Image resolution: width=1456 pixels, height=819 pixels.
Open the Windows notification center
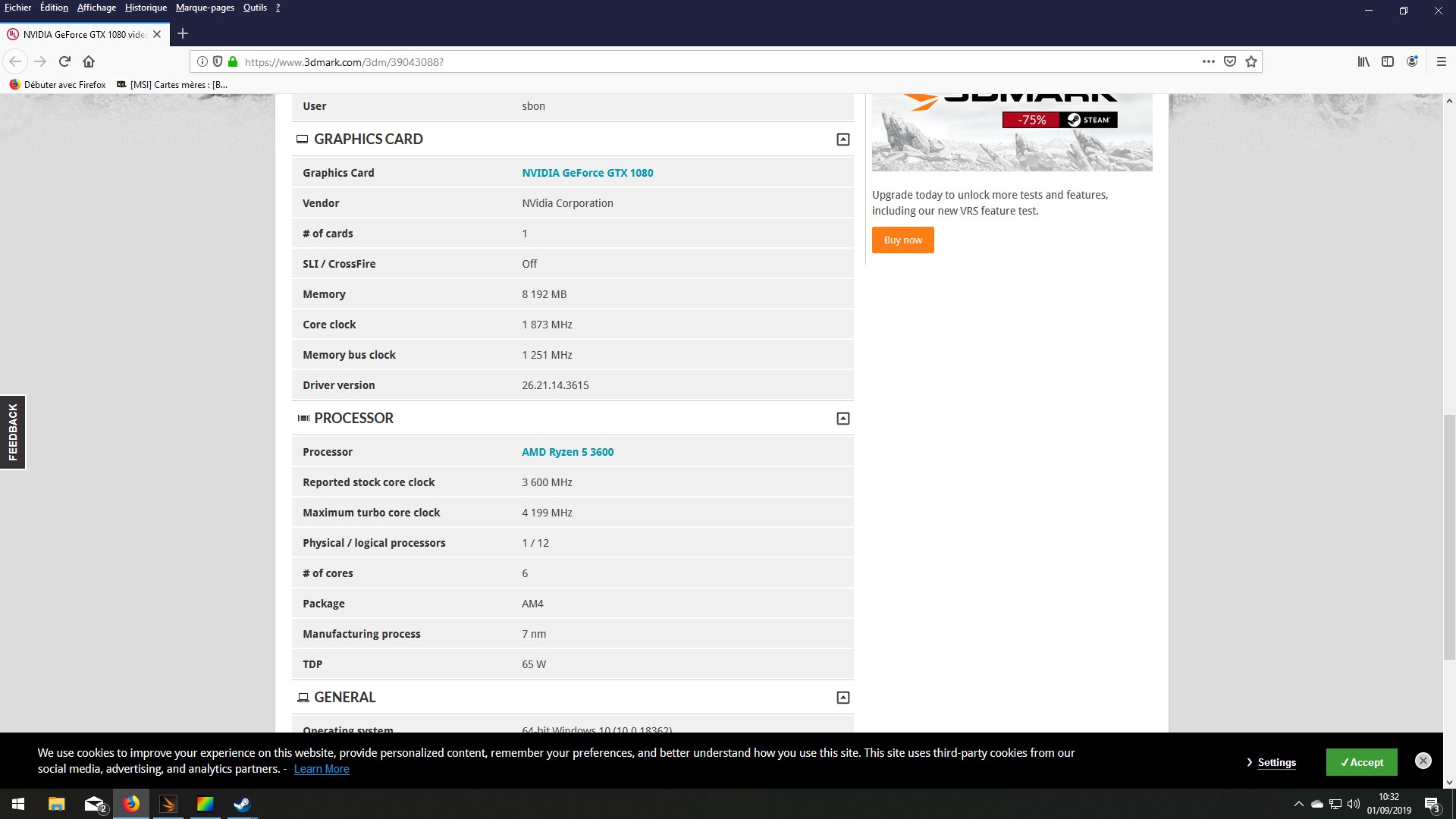1432,804
